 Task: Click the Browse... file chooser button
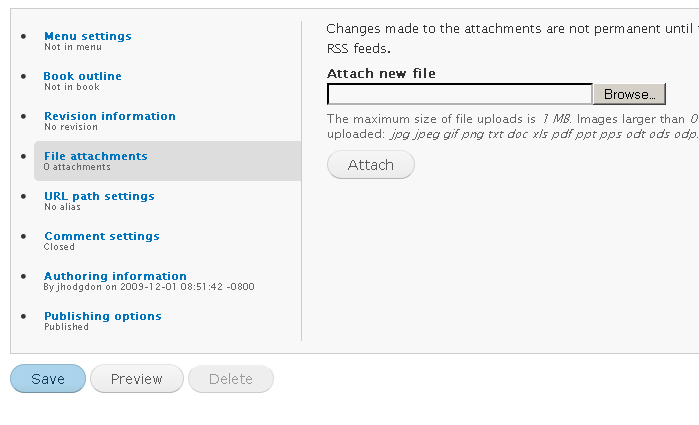click(x=629, y=94)
